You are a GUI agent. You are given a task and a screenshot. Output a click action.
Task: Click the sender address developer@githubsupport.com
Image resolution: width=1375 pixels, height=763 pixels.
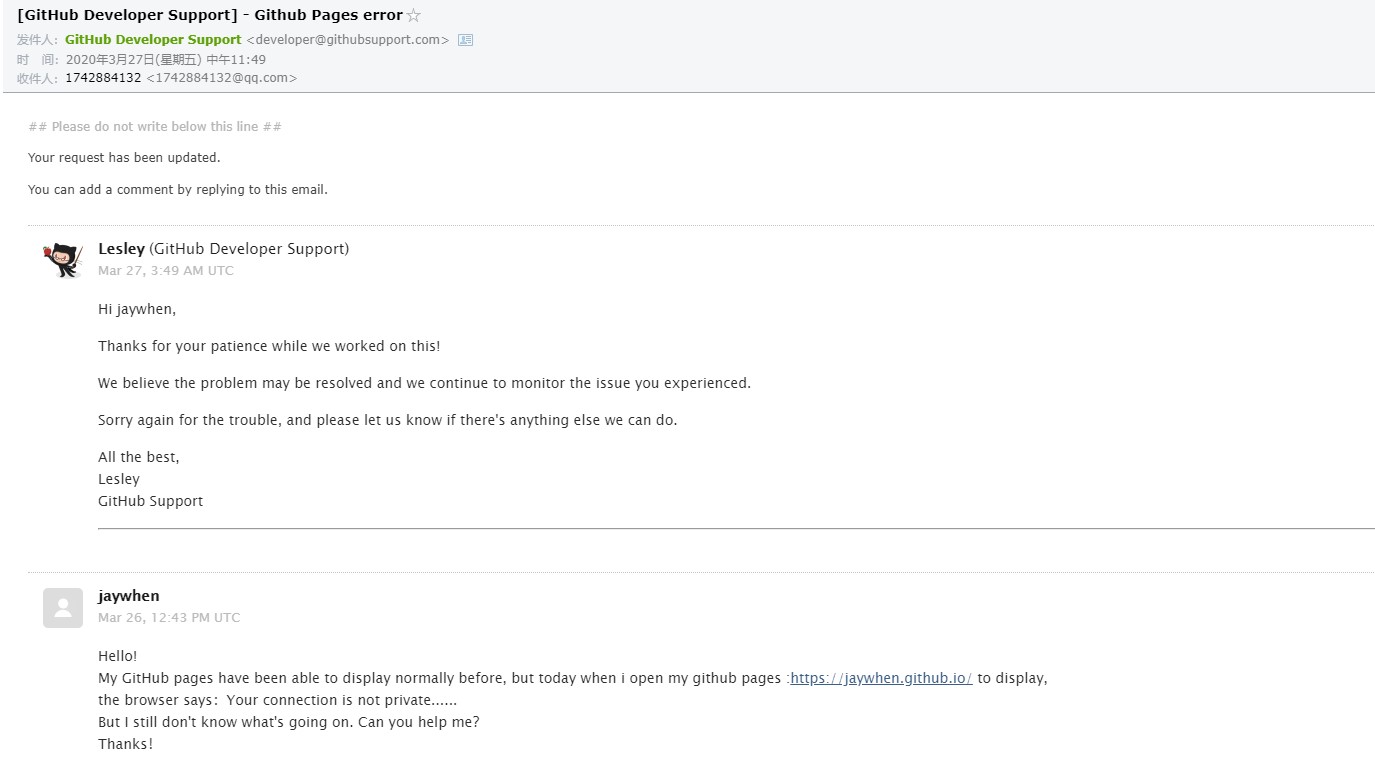click(x=347, y=40)
